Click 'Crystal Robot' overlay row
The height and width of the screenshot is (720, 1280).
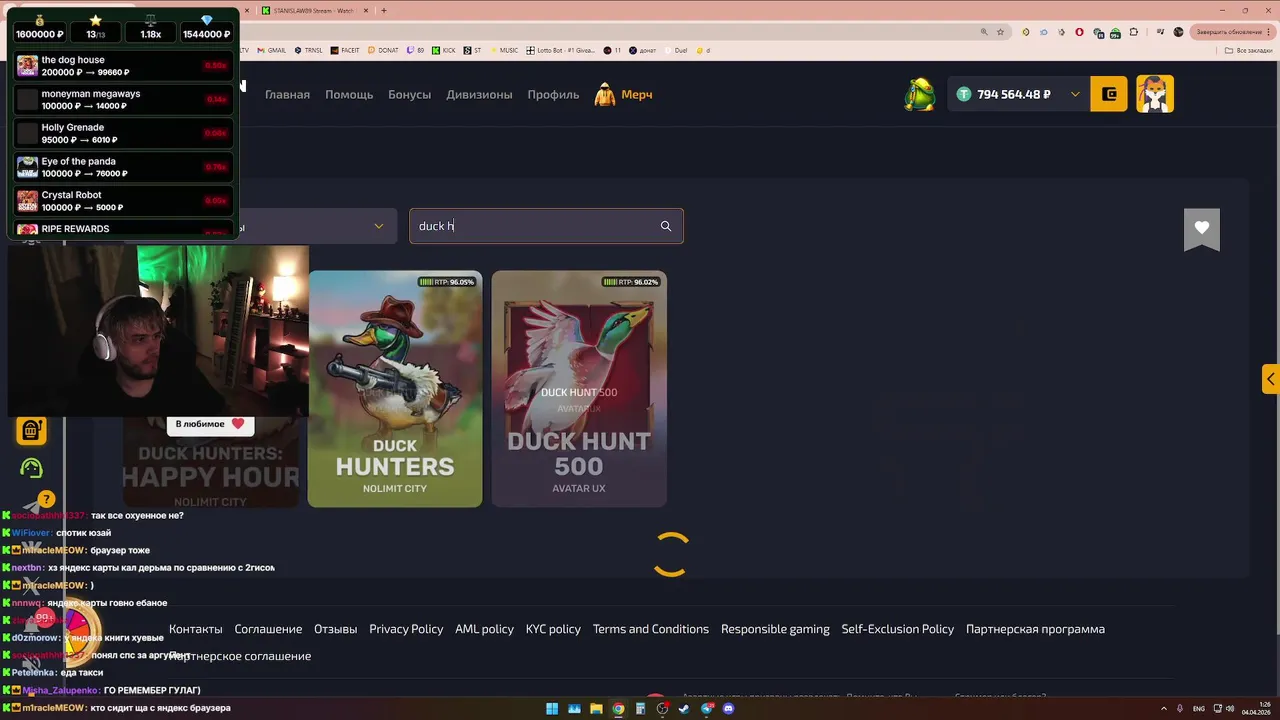pyautogui.click(x=123, y=201)
